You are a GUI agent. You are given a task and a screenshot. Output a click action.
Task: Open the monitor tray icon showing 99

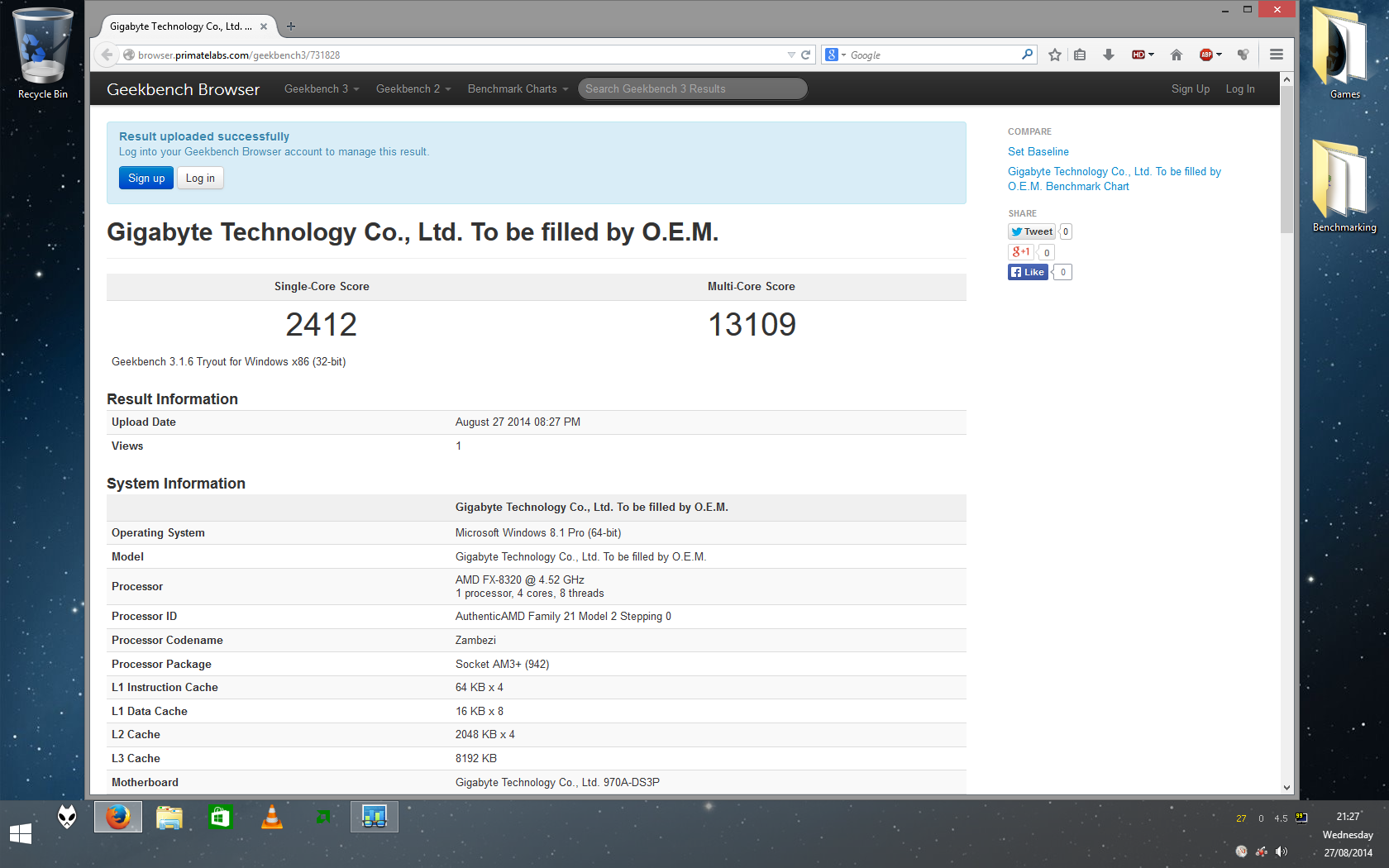pyautogui.click(x=1301, y=818)
